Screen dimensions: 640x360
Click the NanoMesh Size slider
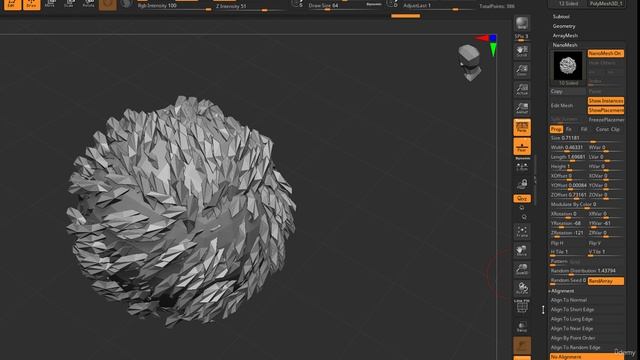click(x=587, y=138)
